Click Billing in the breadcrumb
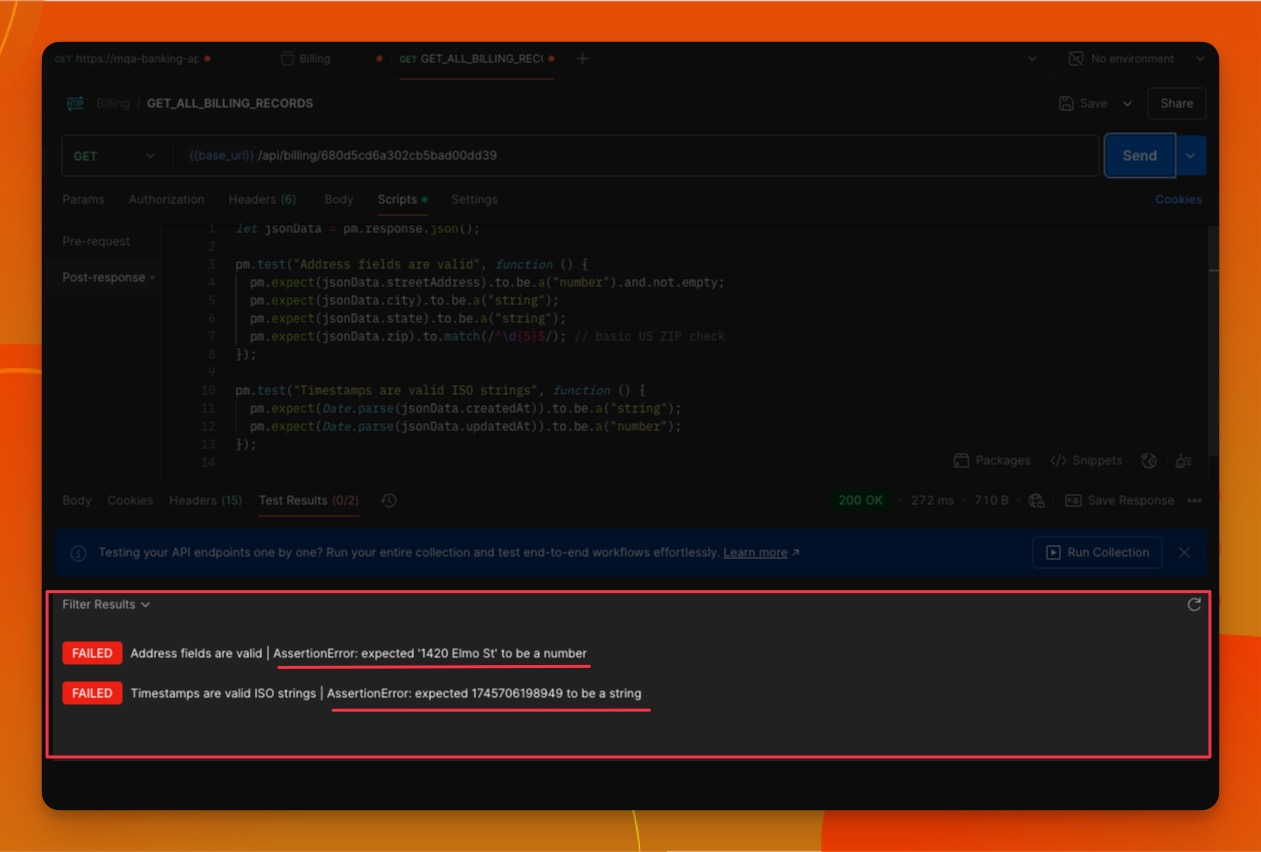Screen dimensions: 1261x852 pyautogui.click(x=113, y=103)
